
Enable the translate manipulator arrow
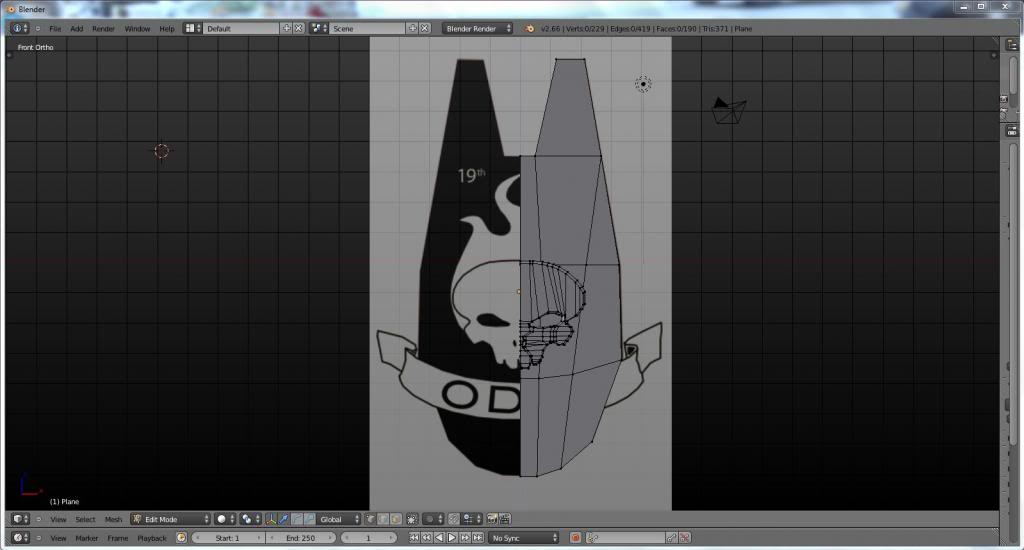click(283, 519)
